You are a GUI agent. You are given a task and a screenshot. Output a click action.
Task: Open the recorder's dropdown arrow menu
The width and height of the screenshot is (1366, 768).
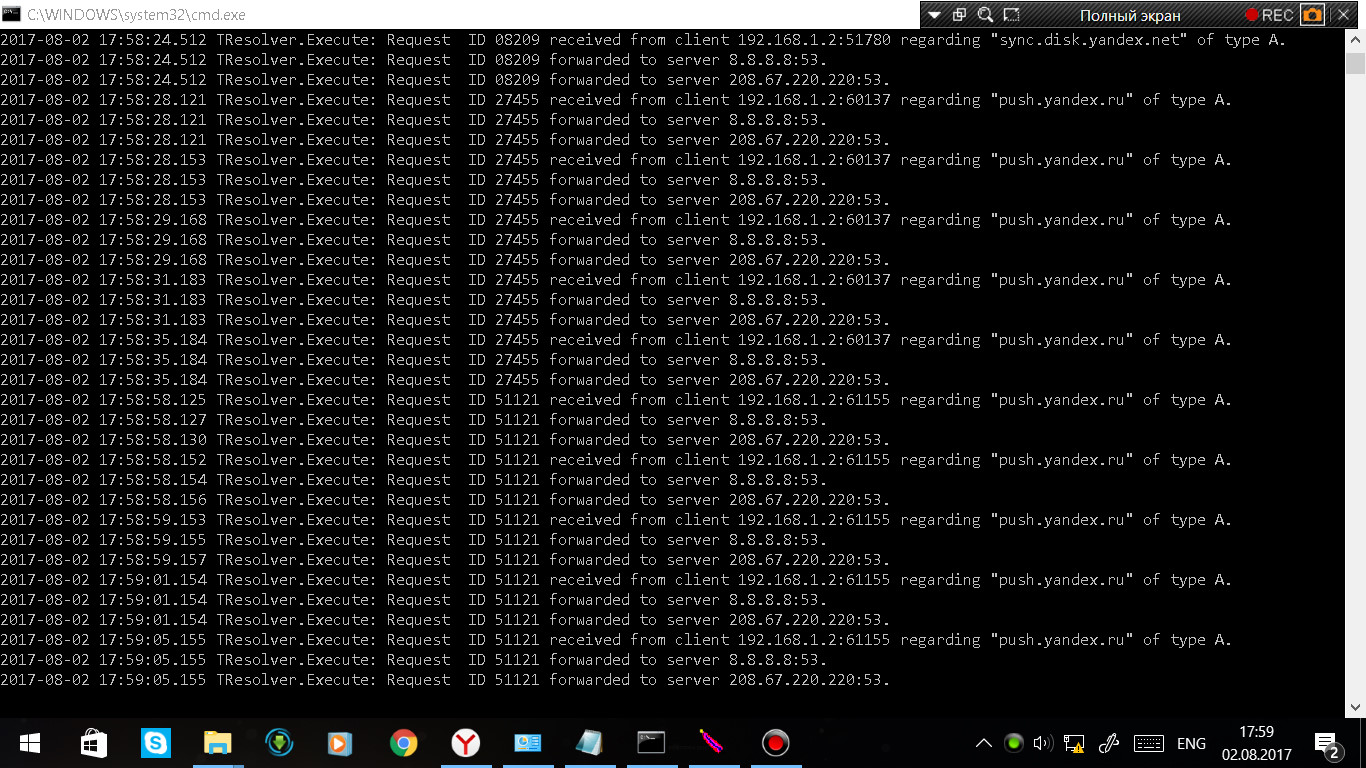pos(934,15)
